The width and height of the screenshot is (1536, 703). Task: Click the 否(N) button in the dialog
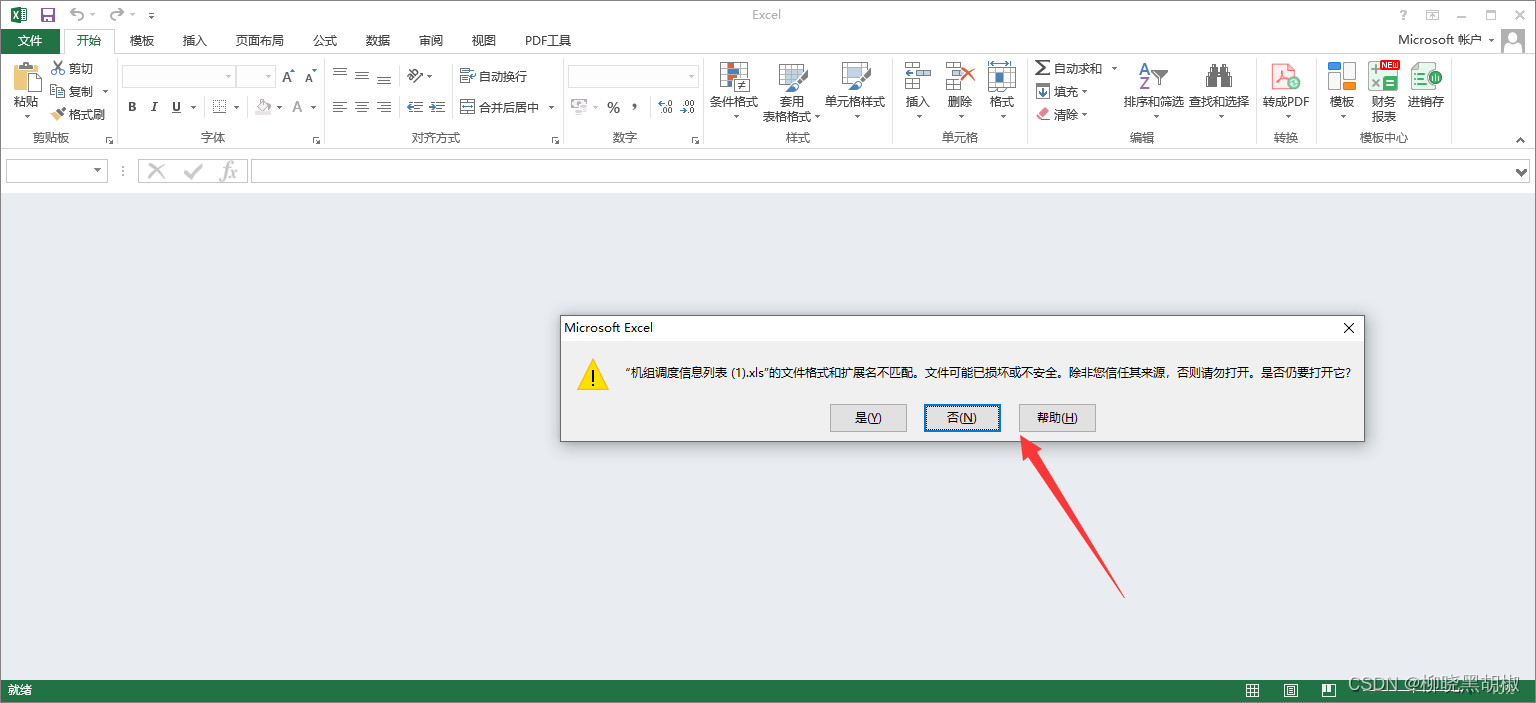[x=962, y=418]
